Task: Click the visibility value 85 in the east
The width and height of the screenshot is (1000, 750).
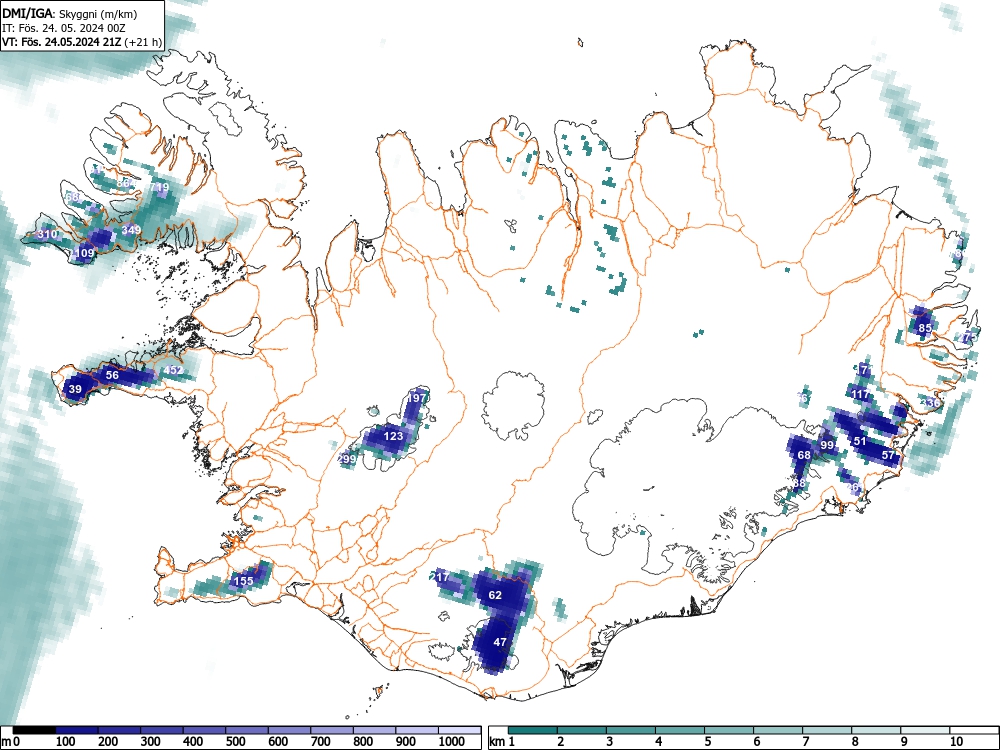Action: (925, 328)
